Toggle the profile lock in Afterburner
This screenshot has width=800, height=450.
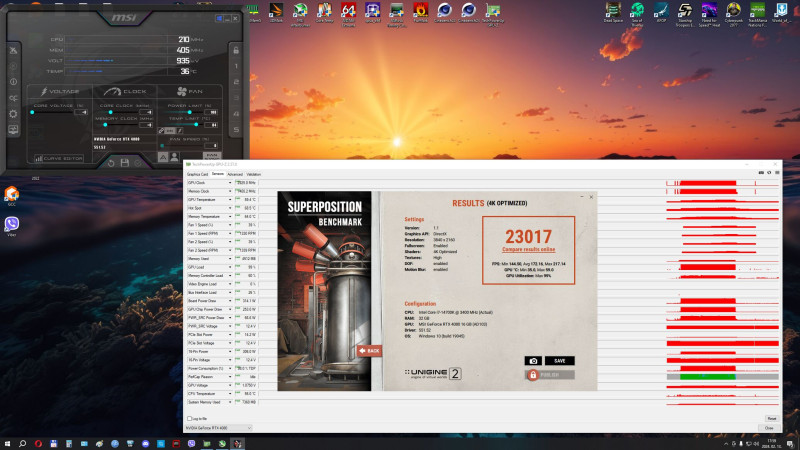click(236, 51)
